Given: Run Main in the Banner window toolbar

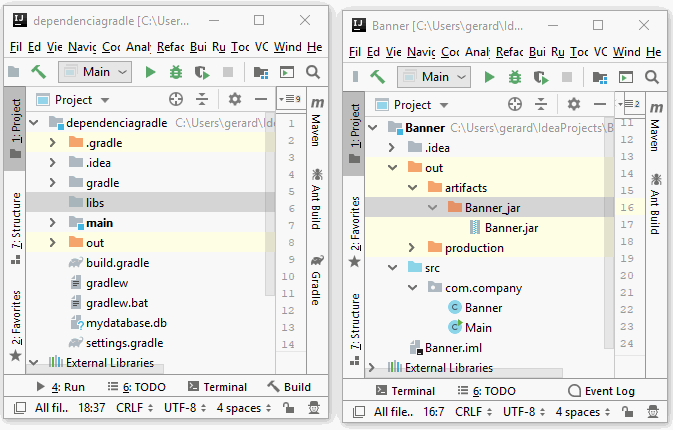Looking at the screenshot, I should point(490,77).
